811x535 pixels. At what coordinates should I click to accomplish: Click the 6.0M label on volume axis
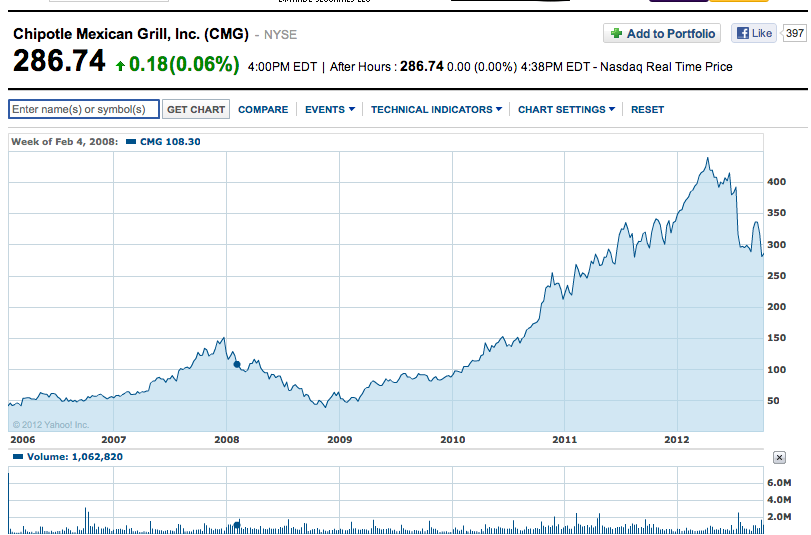point(779,483)
